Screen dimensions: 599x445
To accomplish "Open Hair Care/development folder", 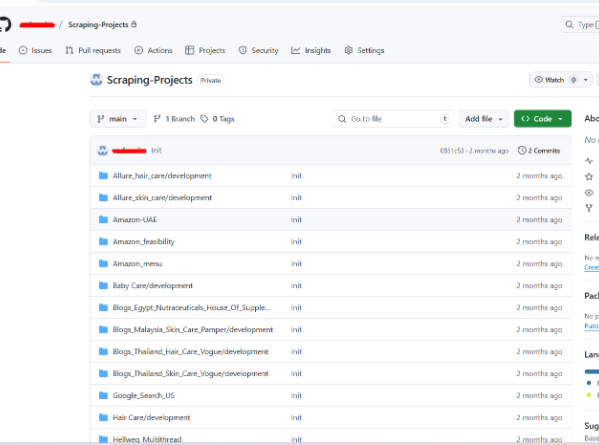I will (151, 417).
